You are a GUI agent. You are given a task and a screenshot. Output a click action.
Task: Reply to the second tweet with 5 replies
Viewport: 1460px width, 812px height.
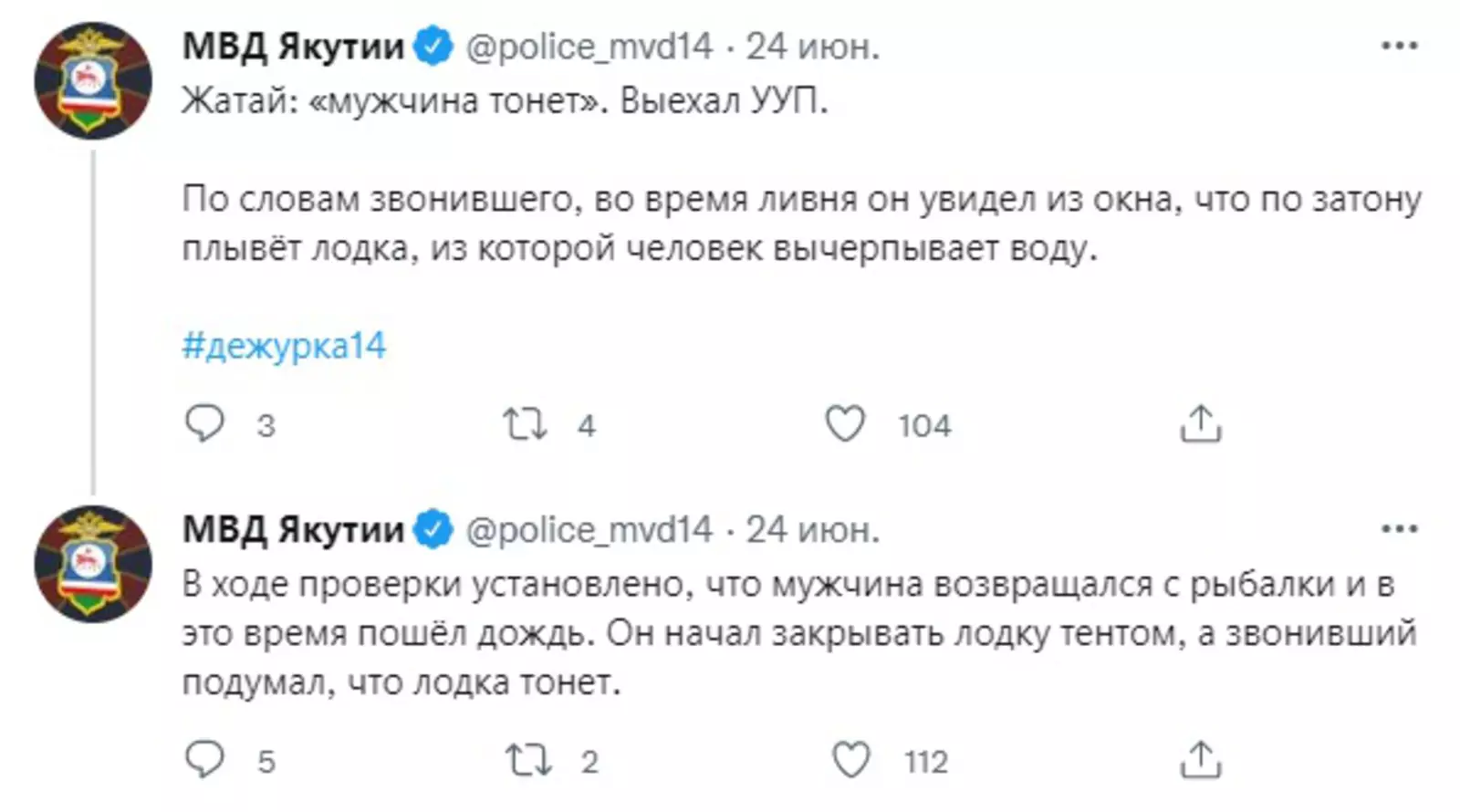204,760
